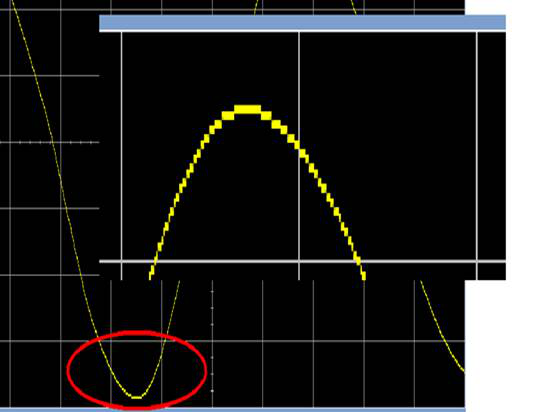The image size is (533, 412).
Task: Click the waveform where it crosses the inset's horizontal line on the left
Action: (x=155, y=261)
